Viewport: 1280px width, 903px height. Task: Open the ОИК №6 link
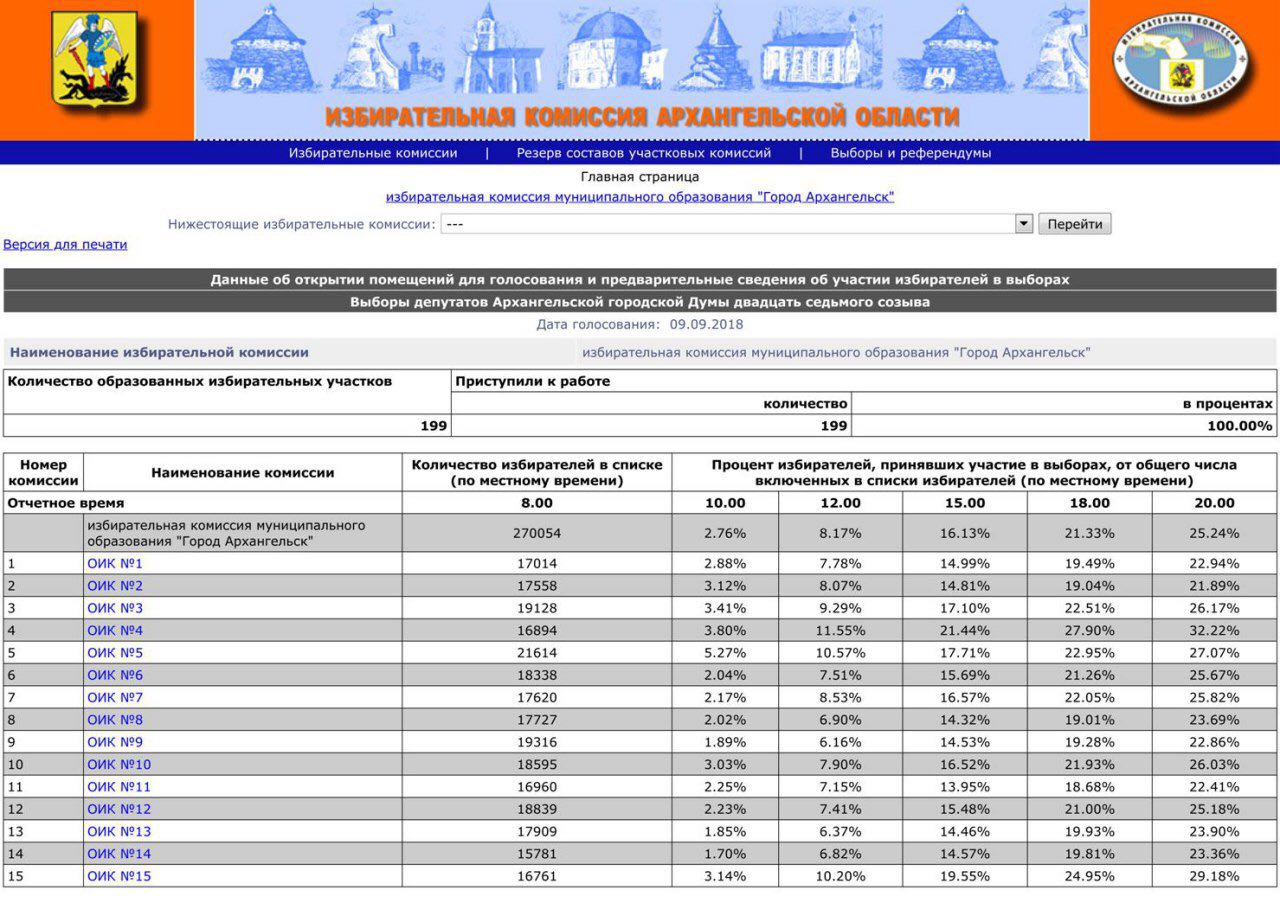pyautogui.click(x=115, y=675)
